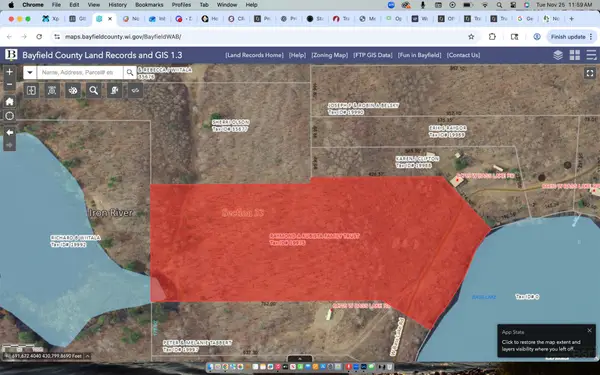Open the Bookmarks menu in menu bar
This screenshot has width=600, height=375.
click(149, 5)
